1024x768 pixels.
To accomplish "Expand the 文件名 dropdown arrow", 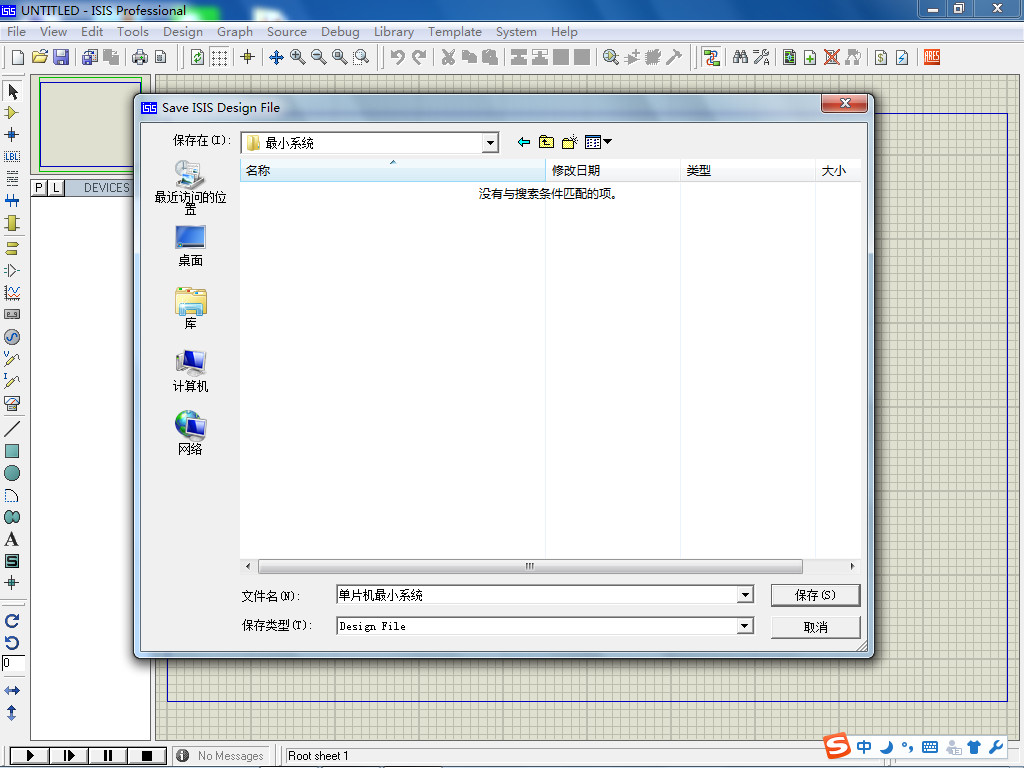I will (744, 595).
